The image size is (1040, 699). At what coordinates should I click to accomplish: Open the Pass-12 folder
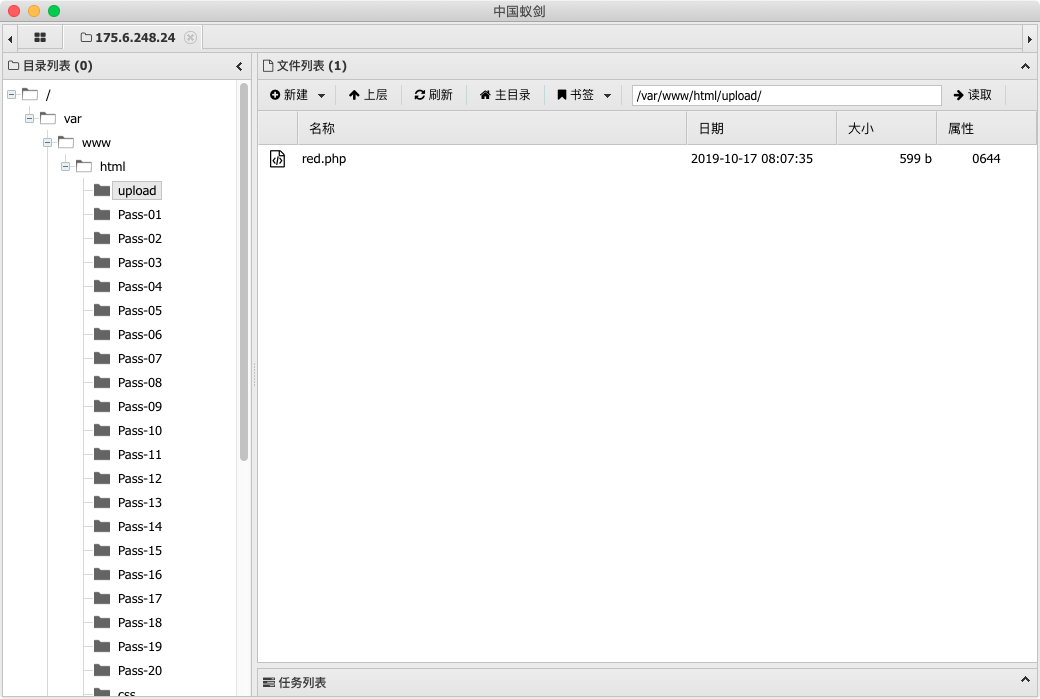[x=128, y=478]
